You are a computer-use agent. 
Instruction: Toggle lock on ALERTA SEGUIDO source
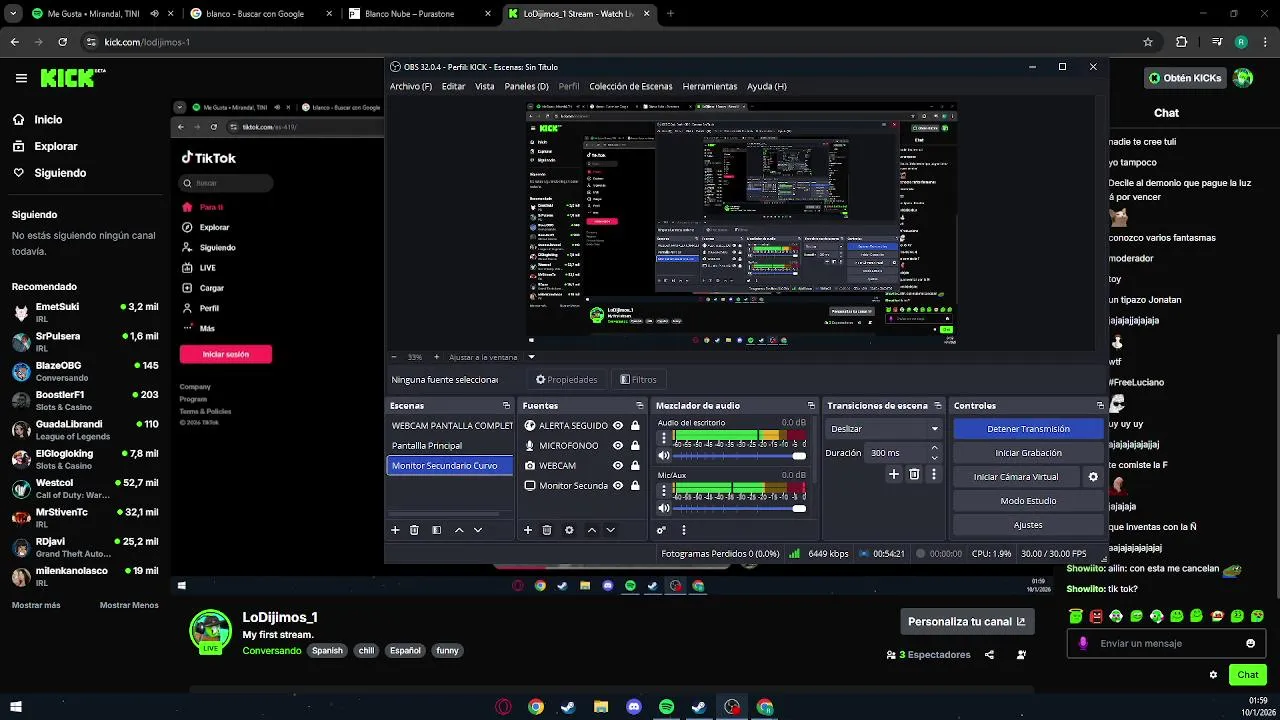click(x=635, y=426)
